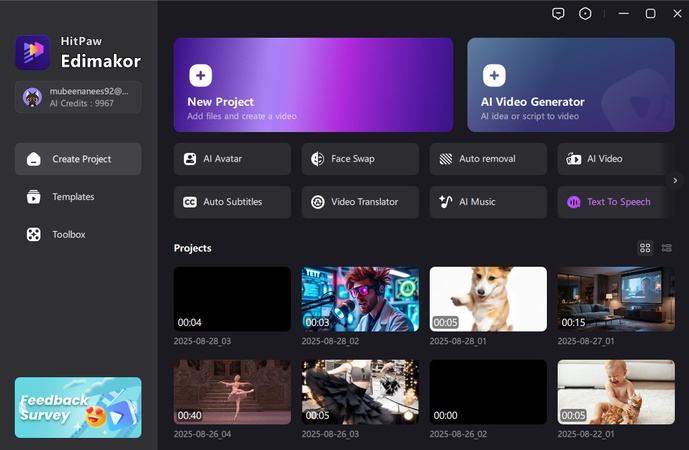
Task: Open the black dress project 2025-08-26_03
Action: [x=360, y=392]
